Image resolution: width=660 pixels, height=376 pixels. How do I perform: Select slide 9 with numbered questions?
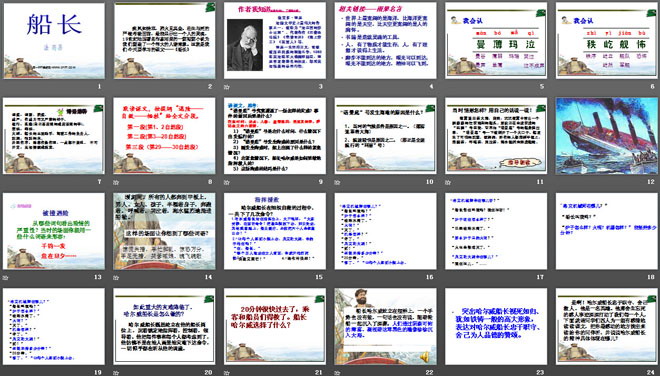[x=275, y=136]
